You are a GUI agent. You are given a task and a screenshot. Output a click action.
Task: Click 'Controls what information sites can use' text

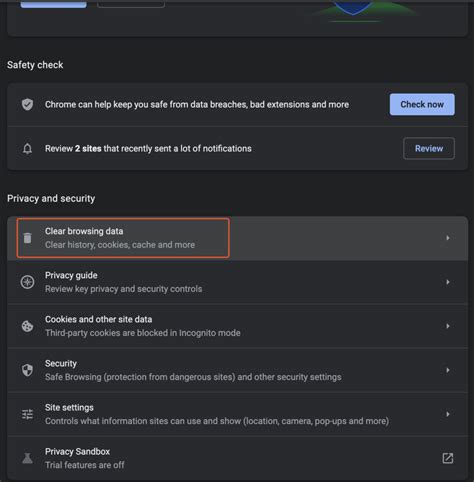(x=217, y=421)
